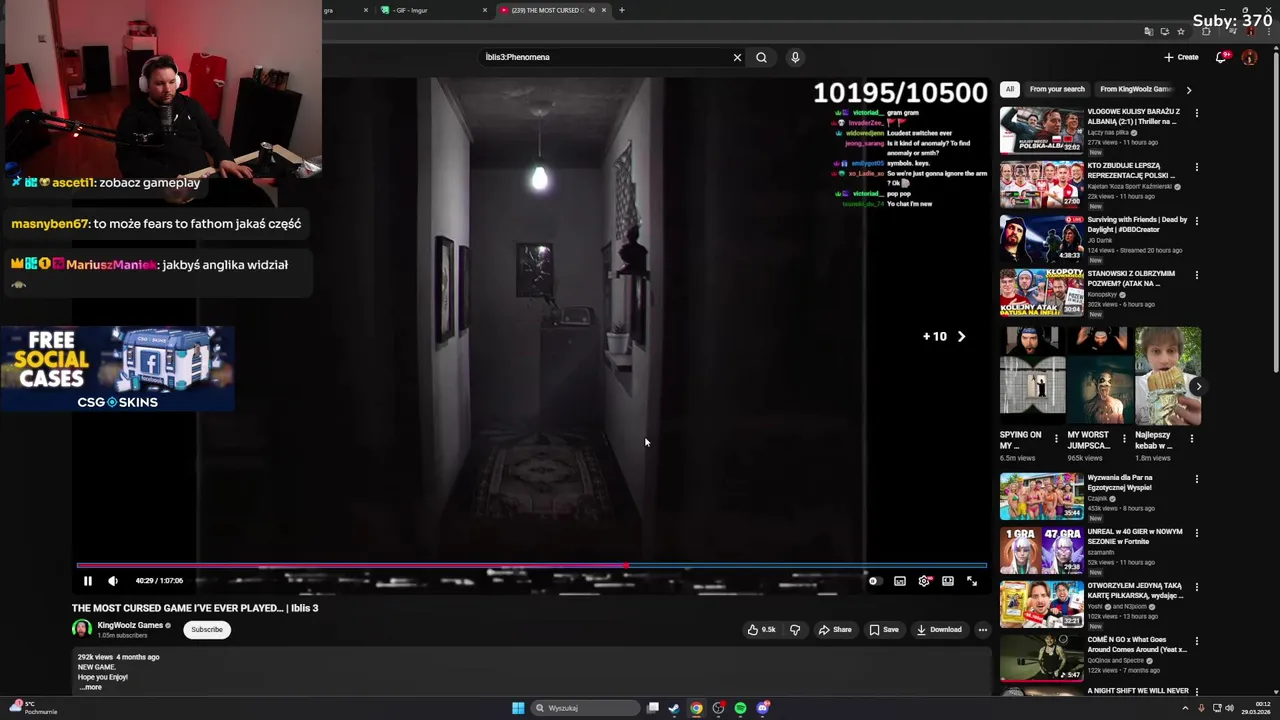Pause the YouTube video
The width and height of the screenshot is (1280, 720).
pos(87,581)
